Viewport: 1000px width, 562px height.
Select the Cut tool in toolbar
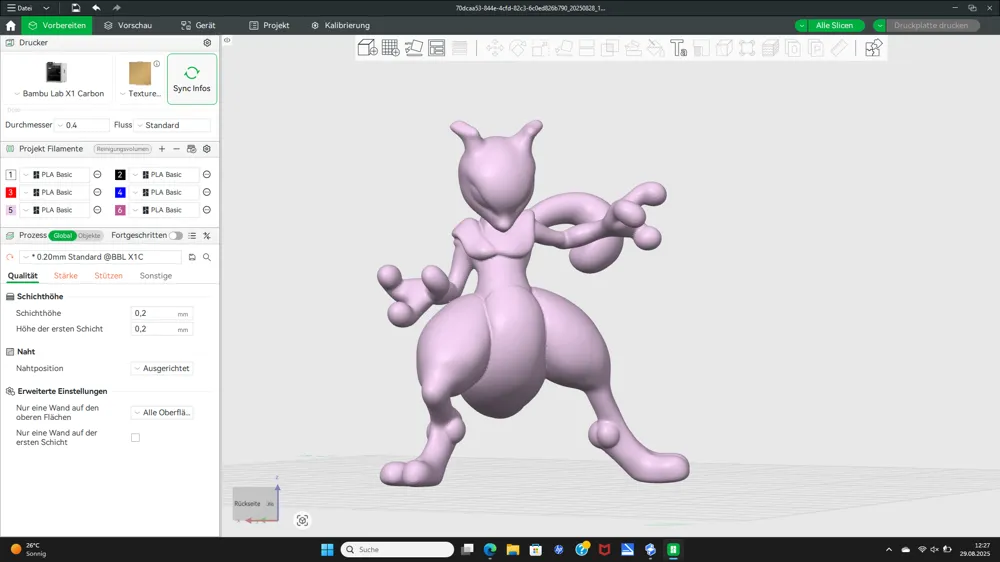(587, 48)
